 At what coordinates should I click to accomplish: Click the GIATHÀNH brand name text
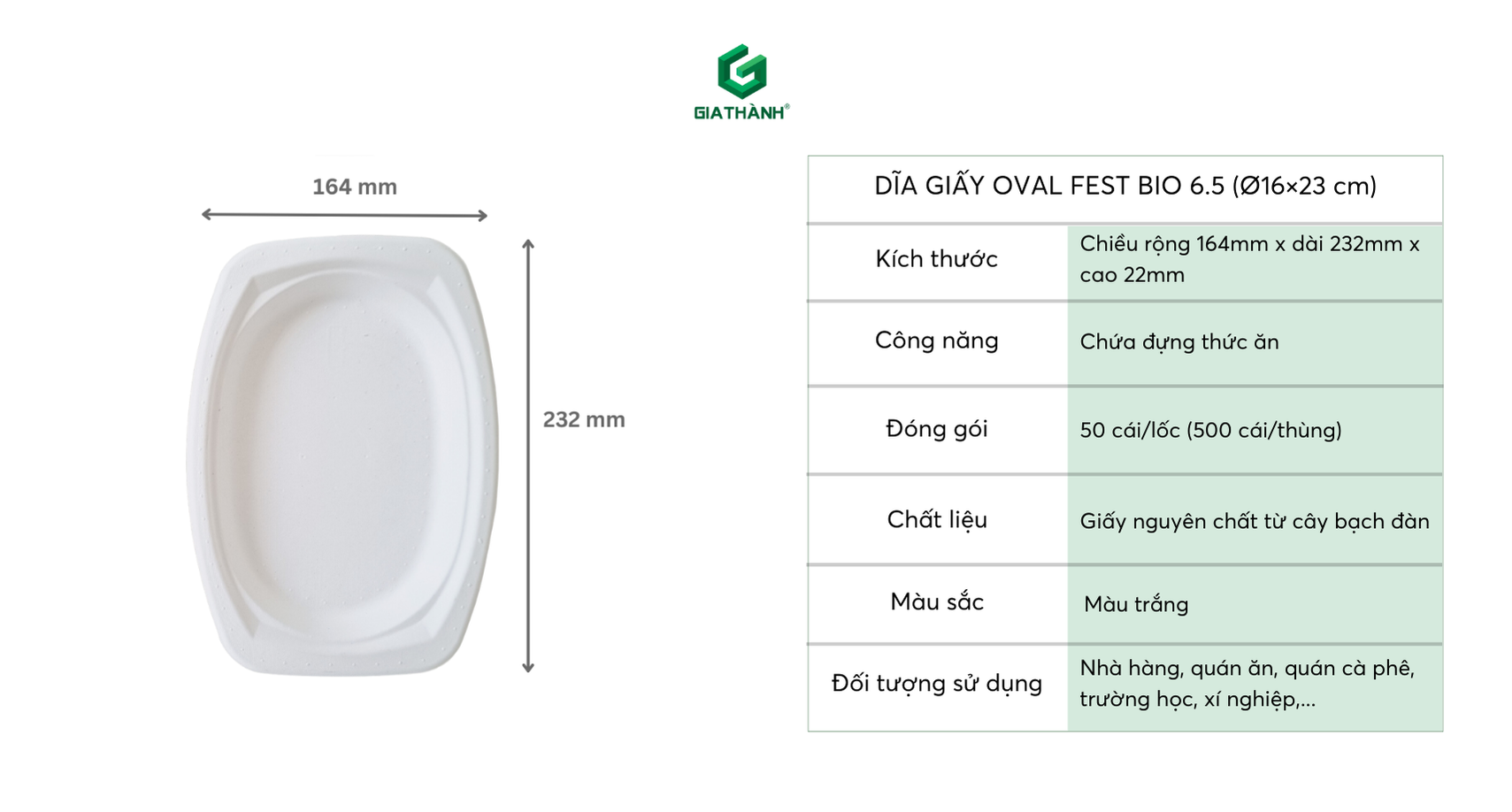click(x=740, y=112)
